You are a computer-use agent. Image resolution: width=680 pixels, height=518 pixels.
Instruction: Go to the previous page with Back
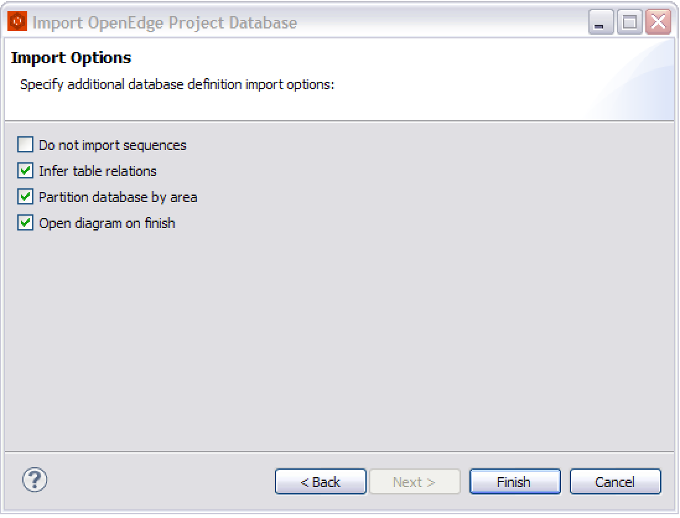(x=320, y=482)
